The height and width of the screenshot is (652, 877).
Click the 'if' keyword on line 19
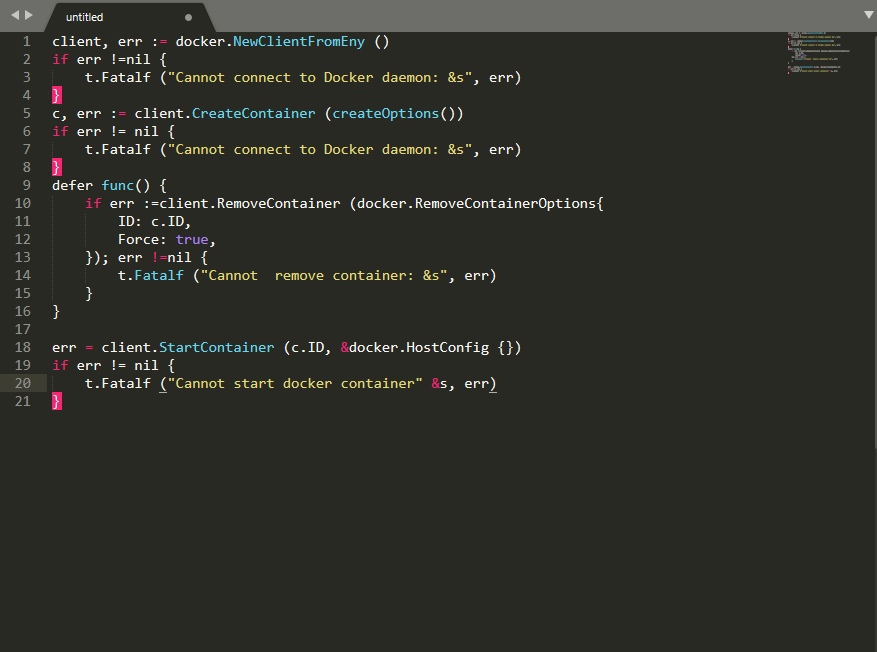click(x=60, y=365)
